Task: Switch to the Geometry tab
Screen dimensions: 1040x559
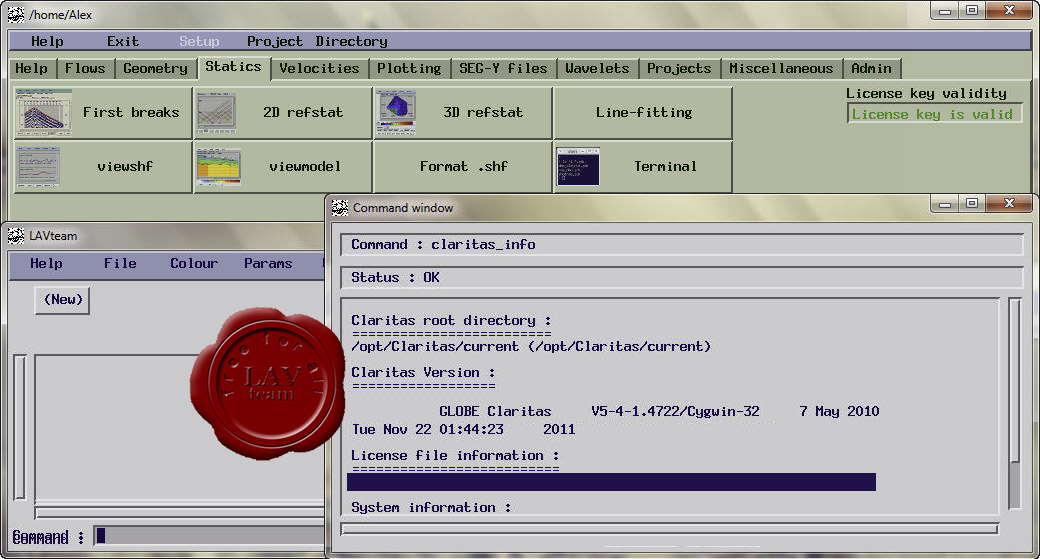Action: (155, 68)
